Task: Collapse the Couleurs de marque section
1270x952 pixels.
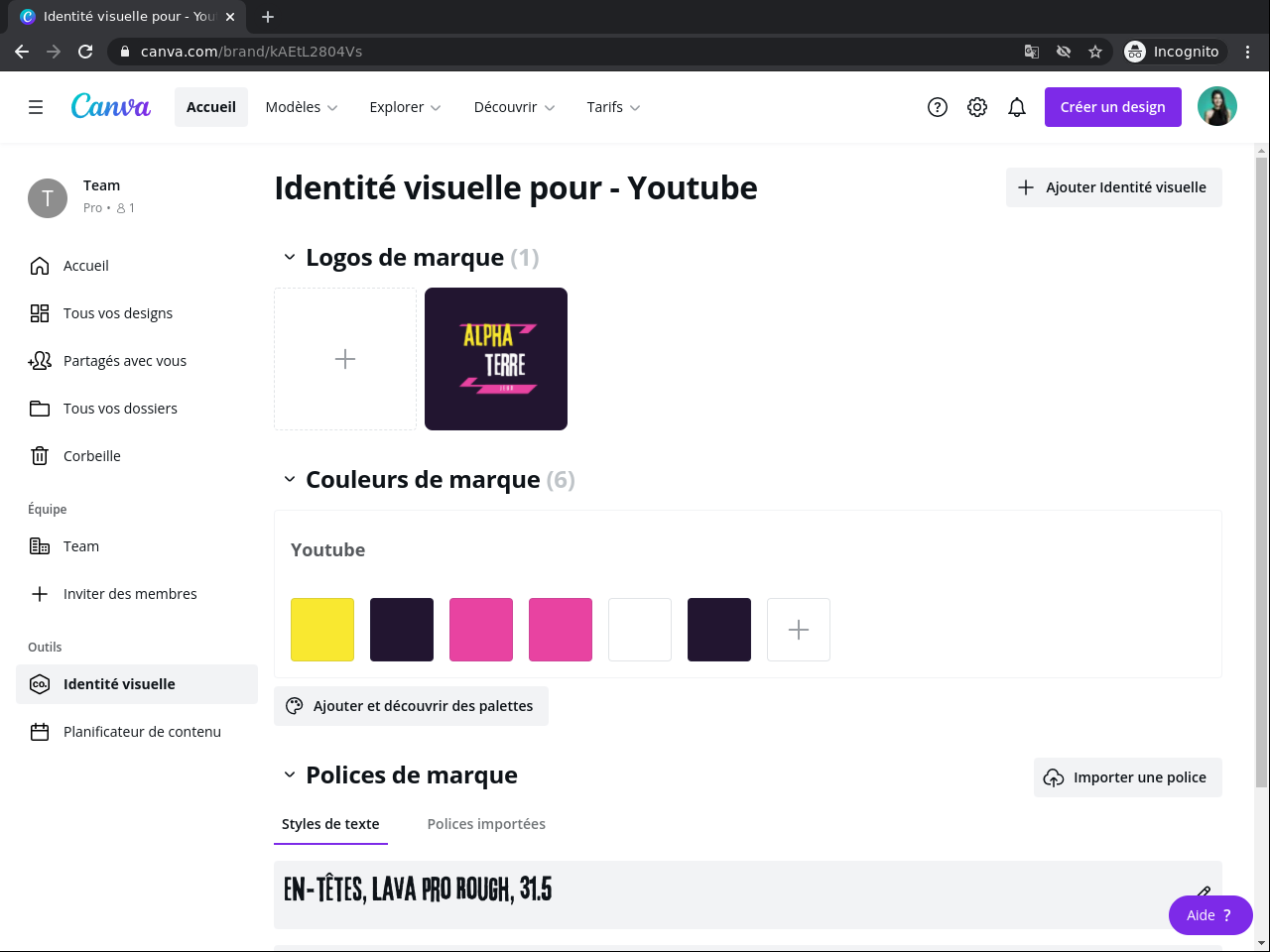Action: coord(290,480)
